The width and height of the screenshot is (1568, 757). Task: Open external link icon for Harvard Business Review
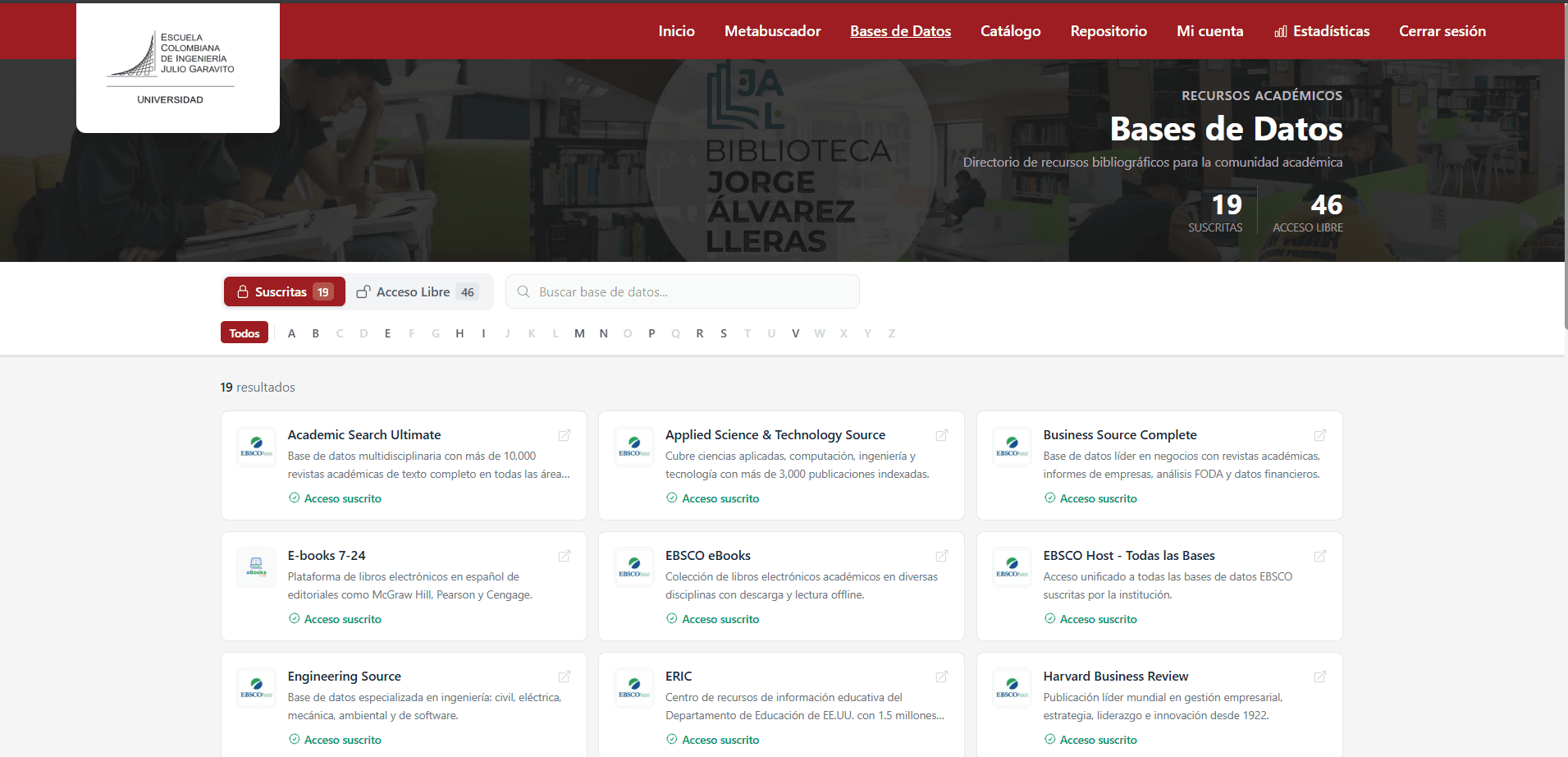[x=1319, y=677]
